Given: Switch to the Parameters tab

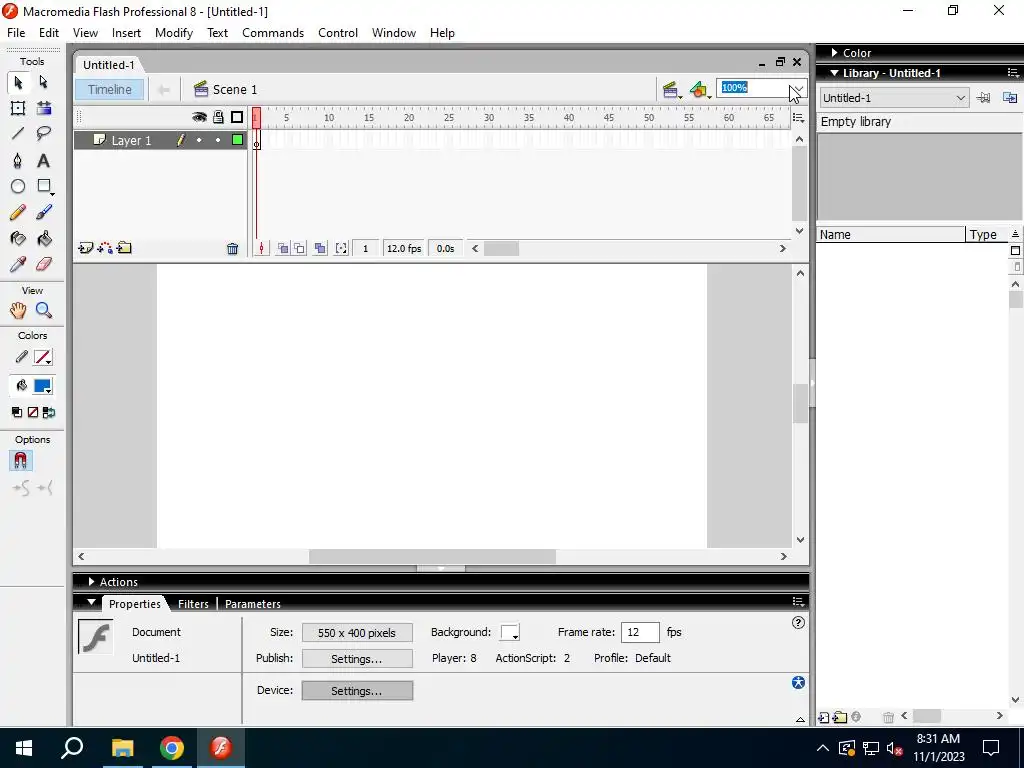Looking at the screenshot, I should [253, 604].
